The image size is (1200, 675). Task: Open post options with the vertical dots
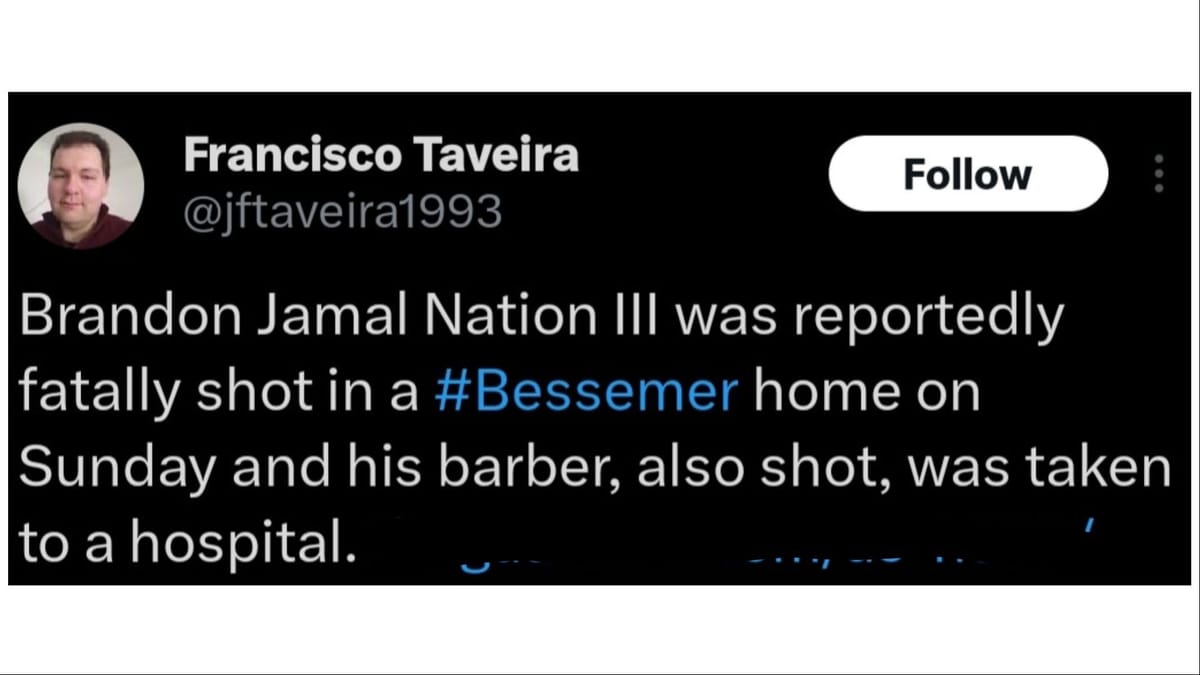pyautogui.click(x=1157, y=175)
